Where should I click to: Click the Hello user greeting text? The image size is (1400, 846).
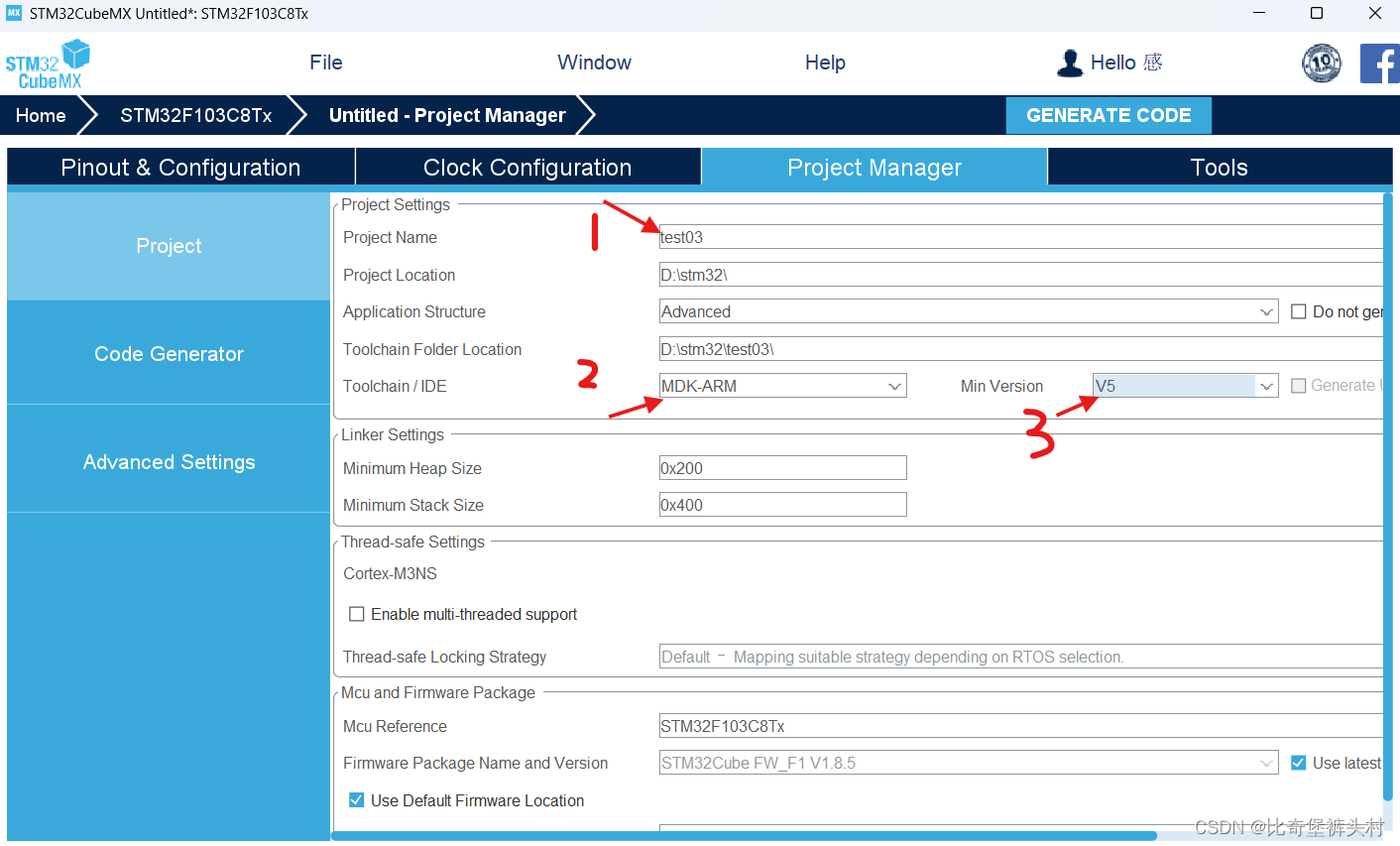(x=1126, y=62)
